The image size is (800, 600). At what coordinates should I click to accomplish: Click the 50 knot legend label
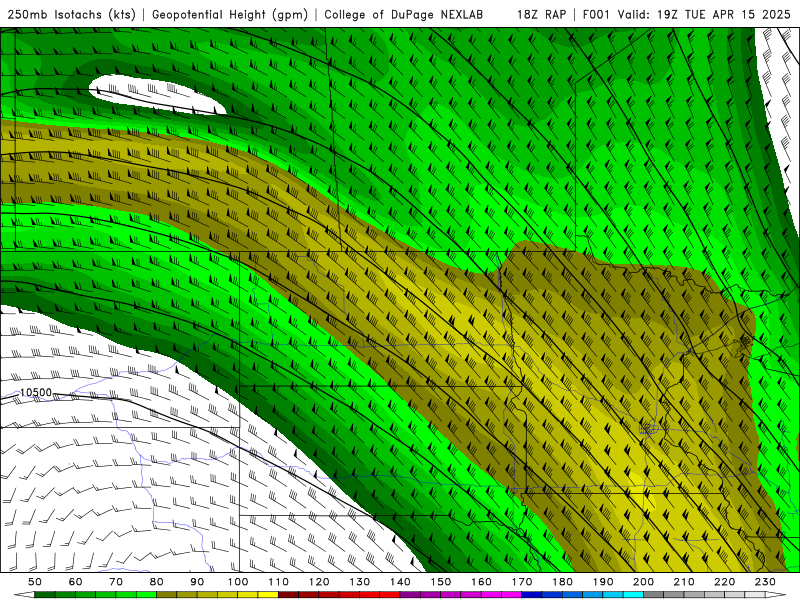tap(35, 582)
